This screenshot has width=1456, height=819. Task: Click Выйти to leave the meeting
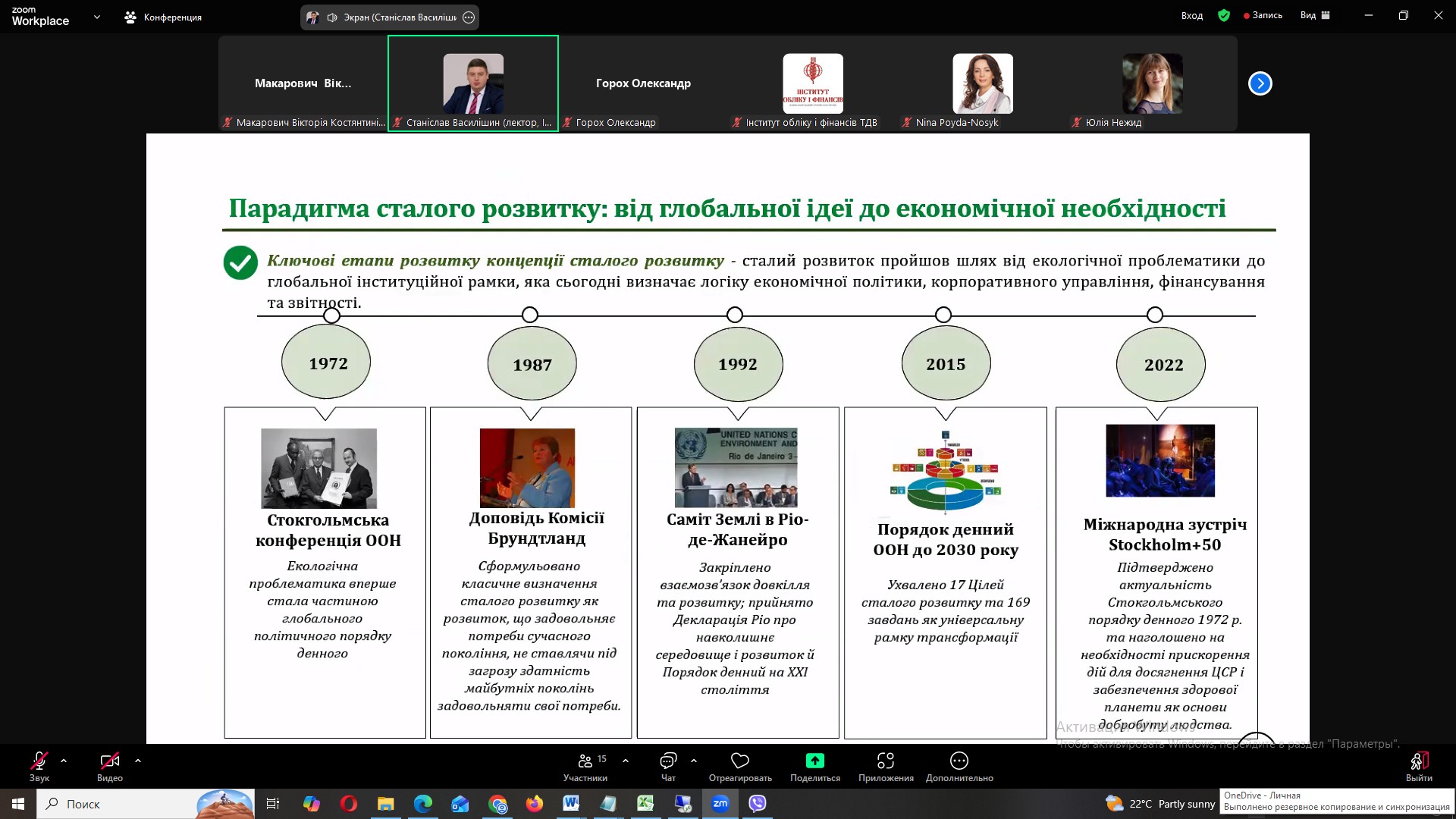click(1419, 766)
